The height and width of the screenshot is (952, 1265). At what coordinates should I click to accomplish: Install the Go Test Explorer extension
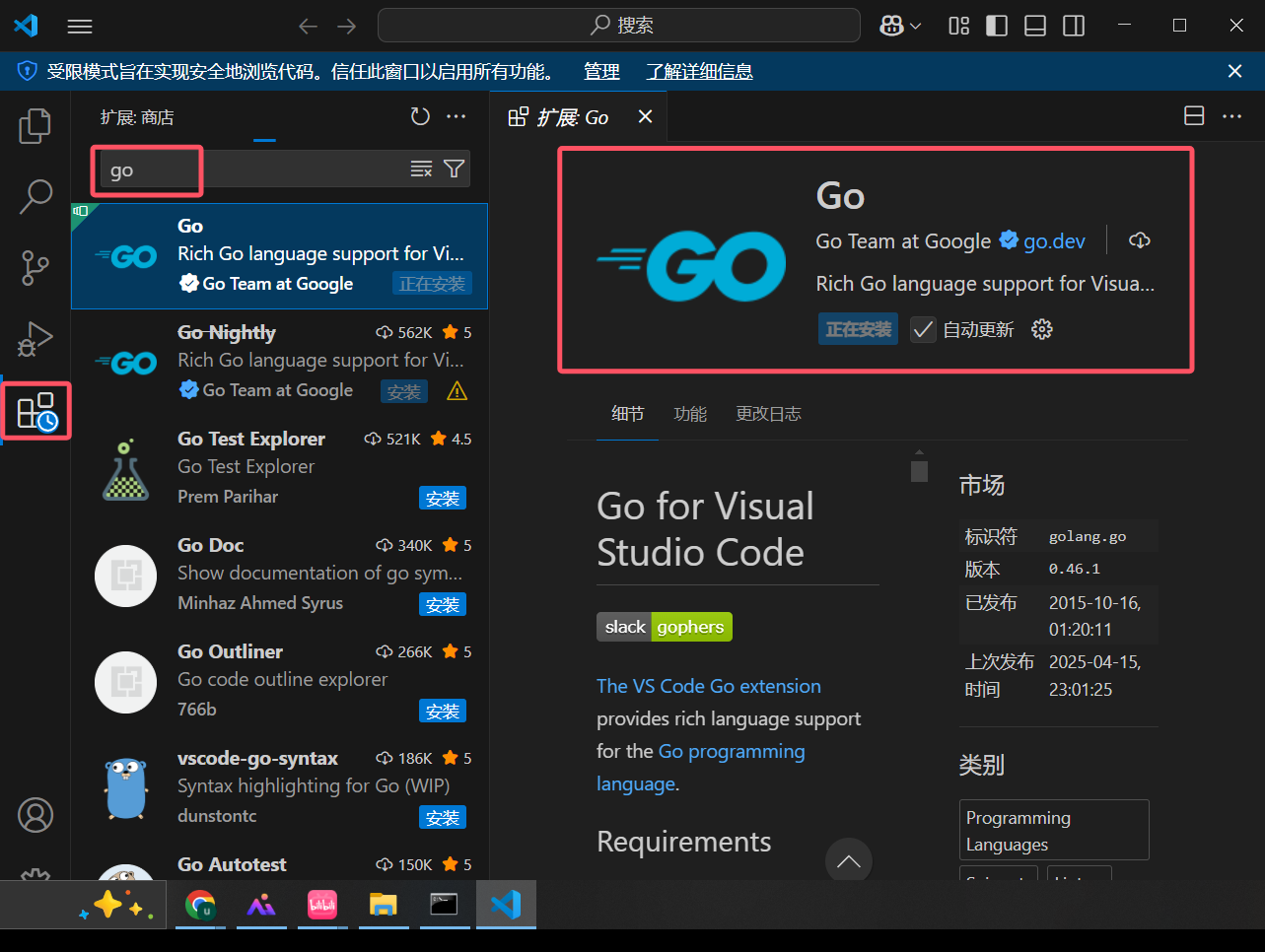443,499
